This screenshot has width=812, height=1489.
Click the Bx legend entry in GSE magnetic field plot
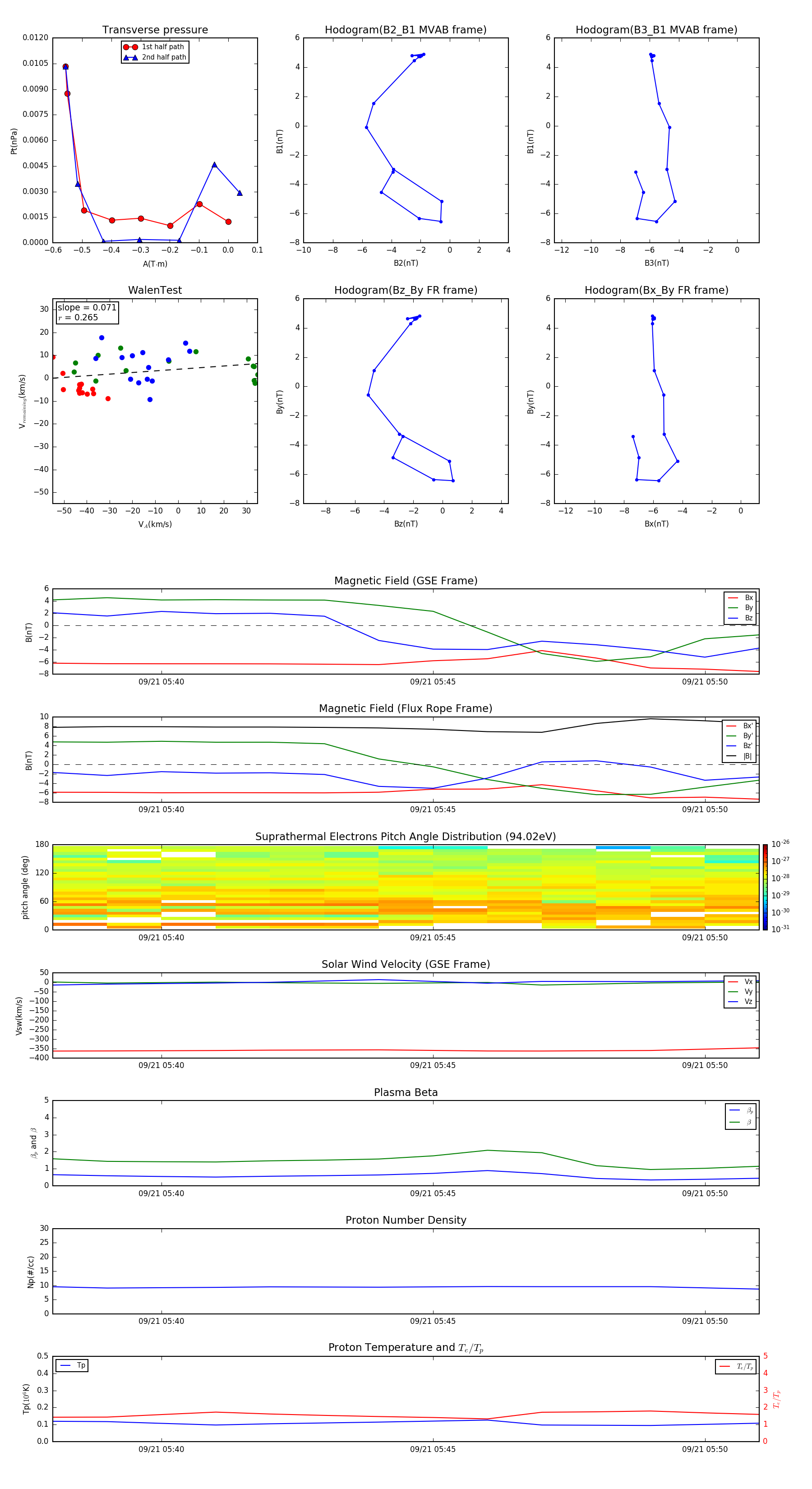point(740,598)
